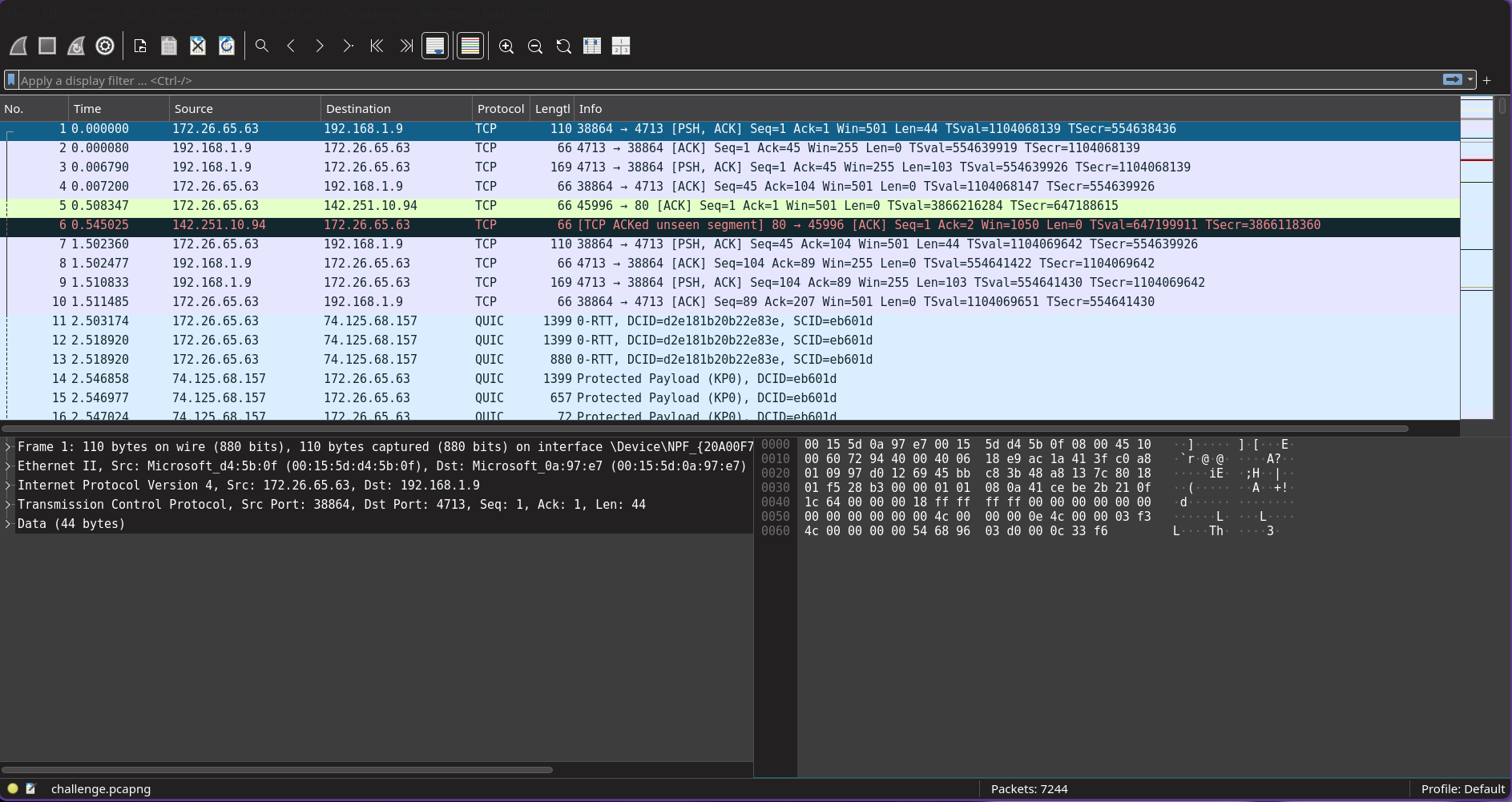Screen dimensions: 1512x802
Task: Start capturing packets with the shark fin icon
Action: tap(18, 46)
